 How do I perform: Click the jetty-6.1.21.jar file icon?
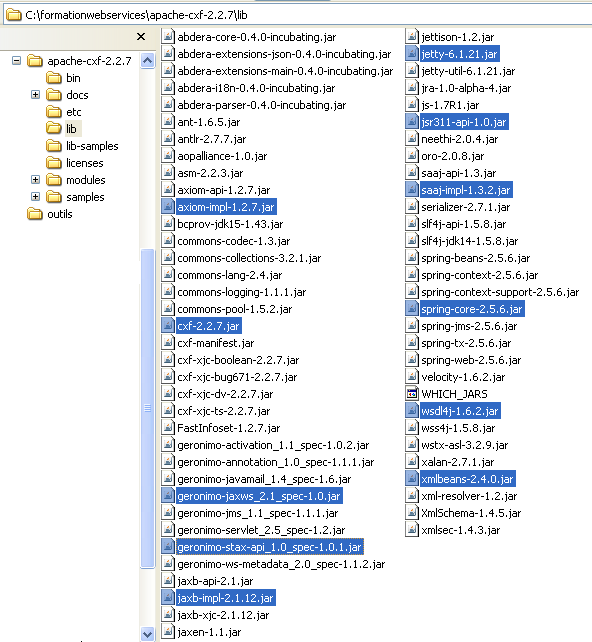point(411,54)
